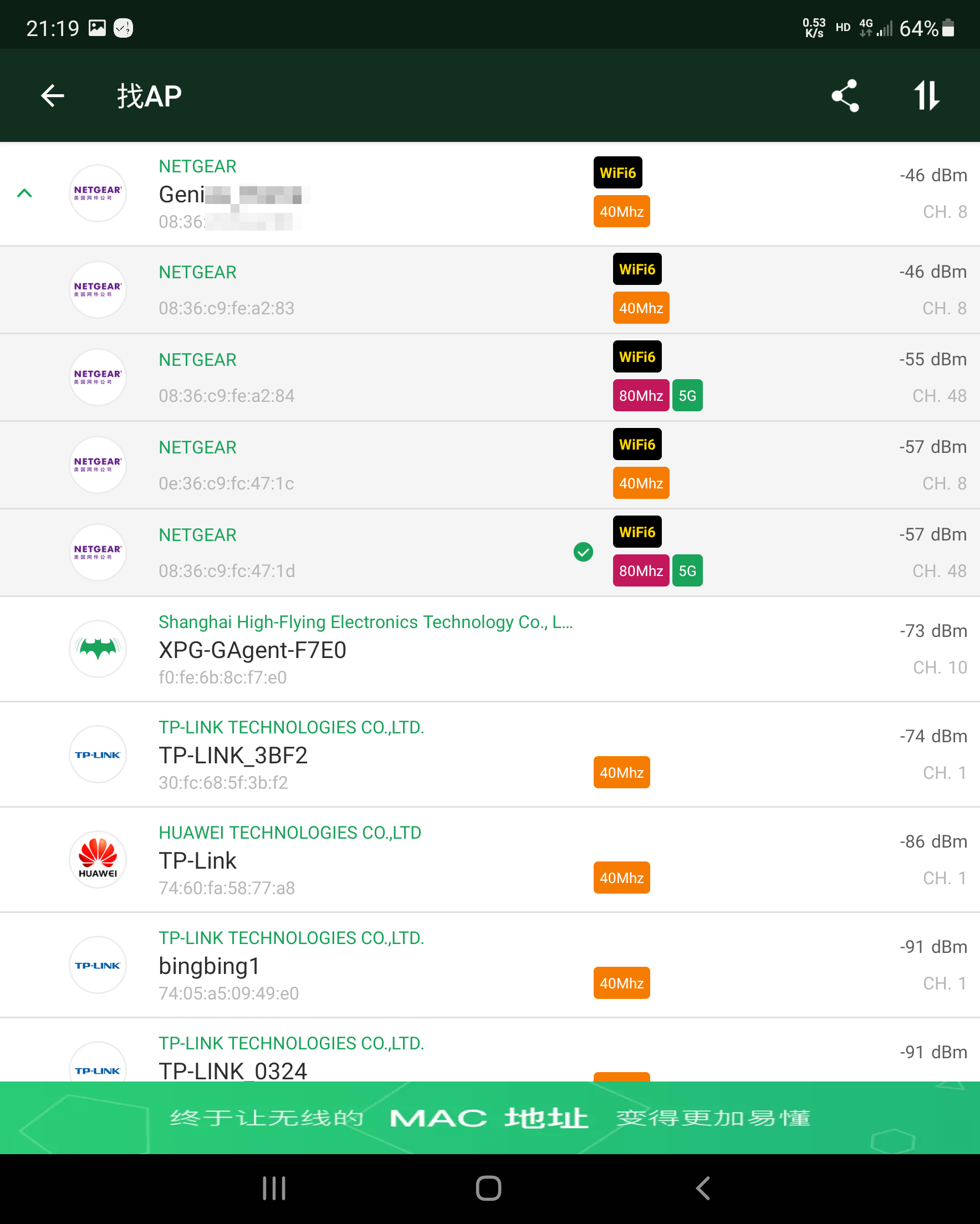Tap WiFi6 badge on Geni row
Viewport: 980px width, 1224px height.
617,172
